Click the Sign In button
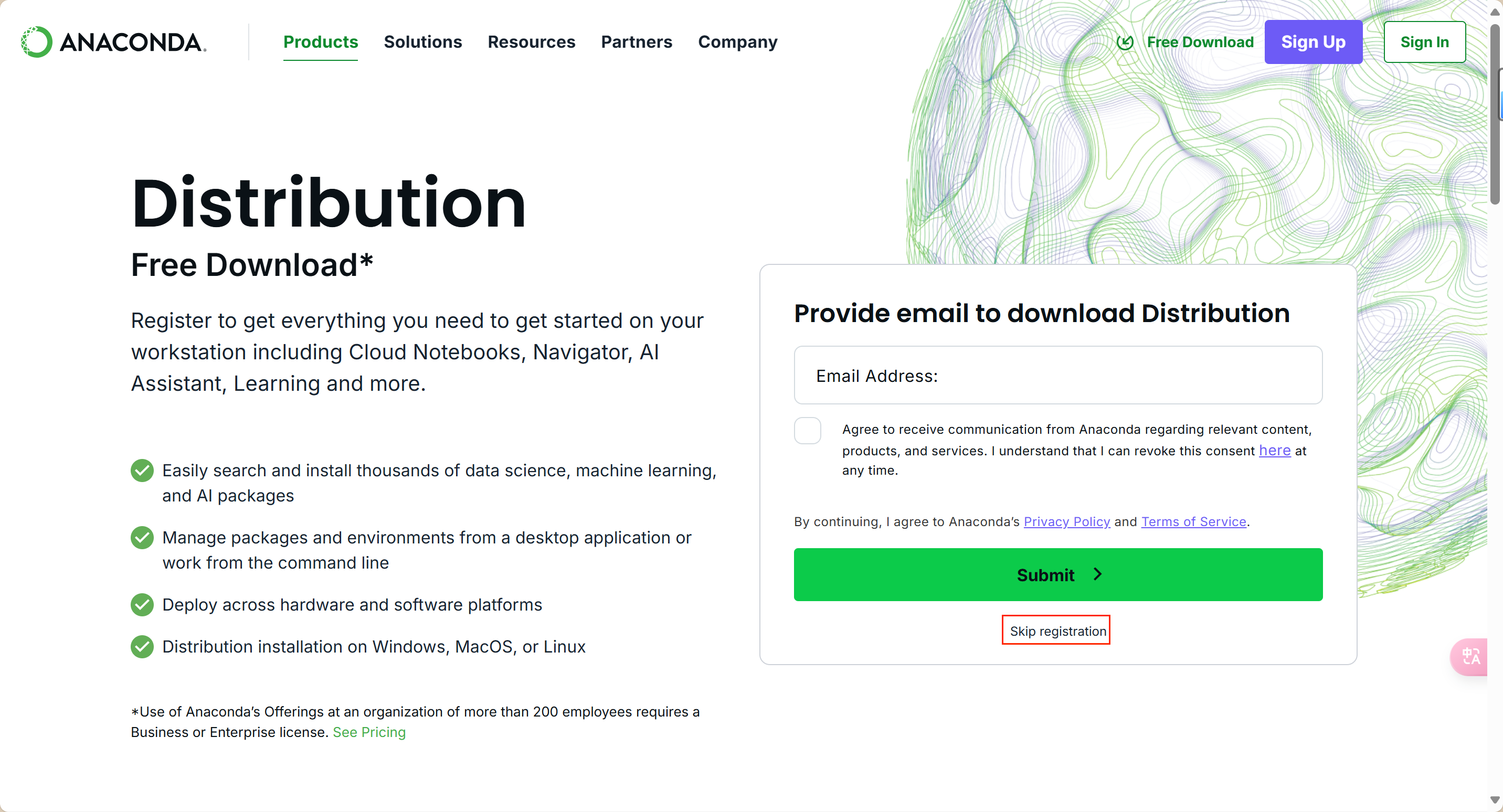Screen dimensions: 1503x812 click(1424, 42)
